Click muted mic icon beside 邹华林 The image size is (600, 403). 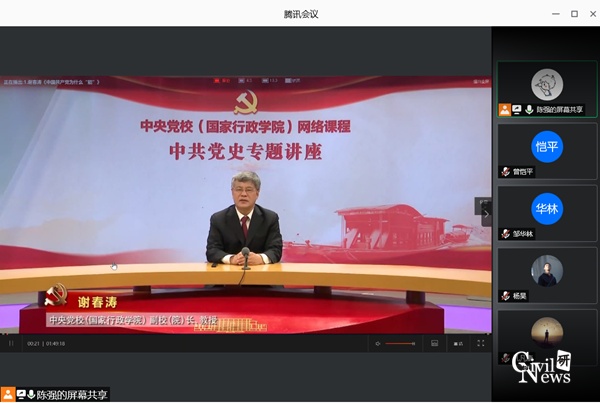[506, 234]
